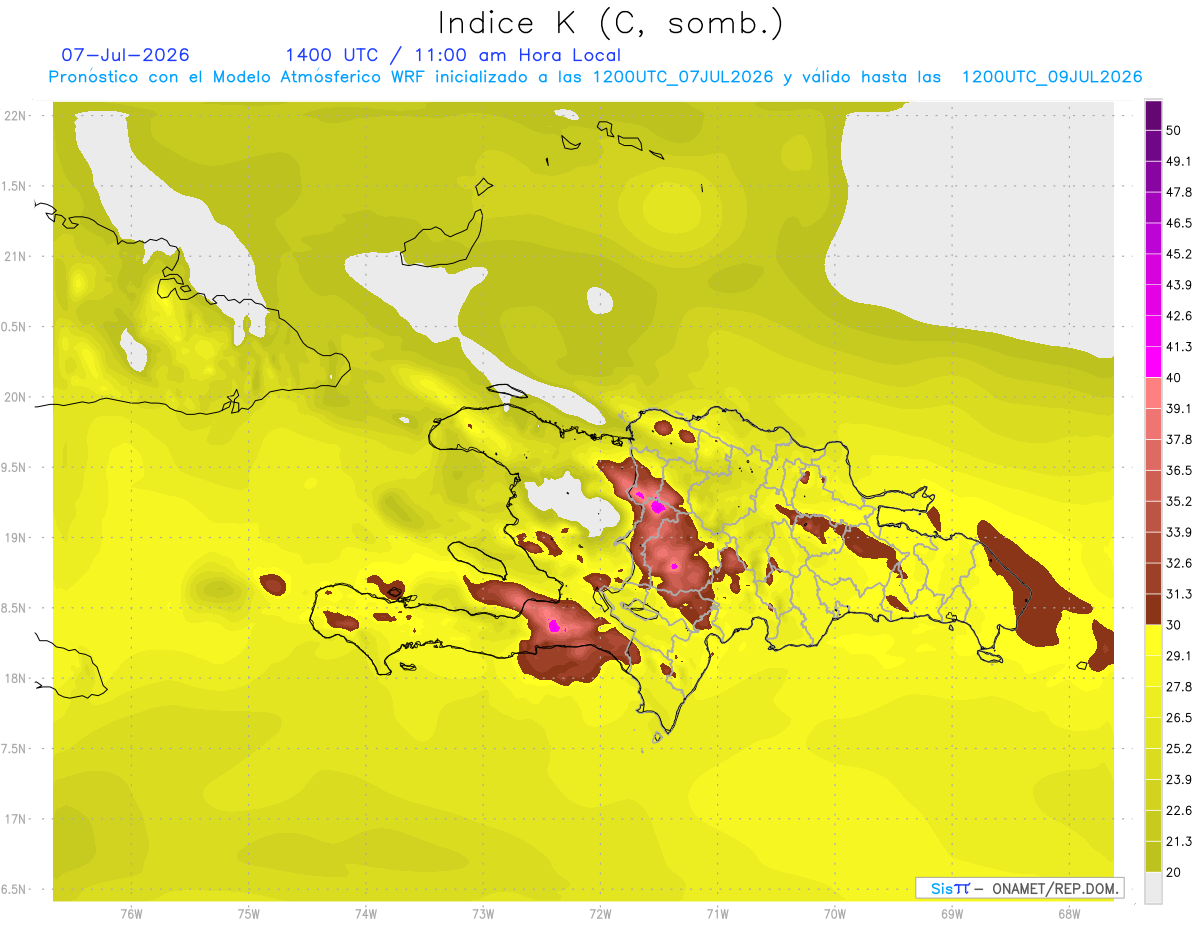Click the "45.2" color scale value
Screen dimensions: 1200x927
point(1179,254)
